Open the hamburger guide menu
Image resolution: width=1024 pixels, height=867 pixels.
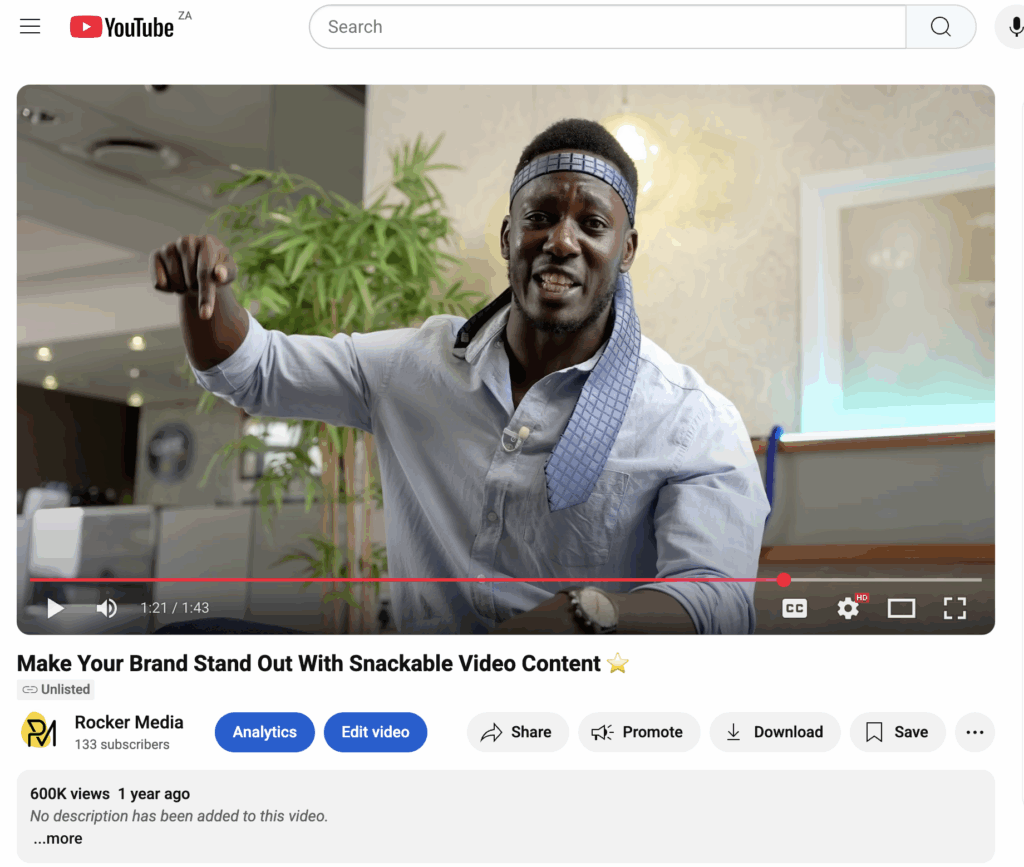[x=30, y=27]
